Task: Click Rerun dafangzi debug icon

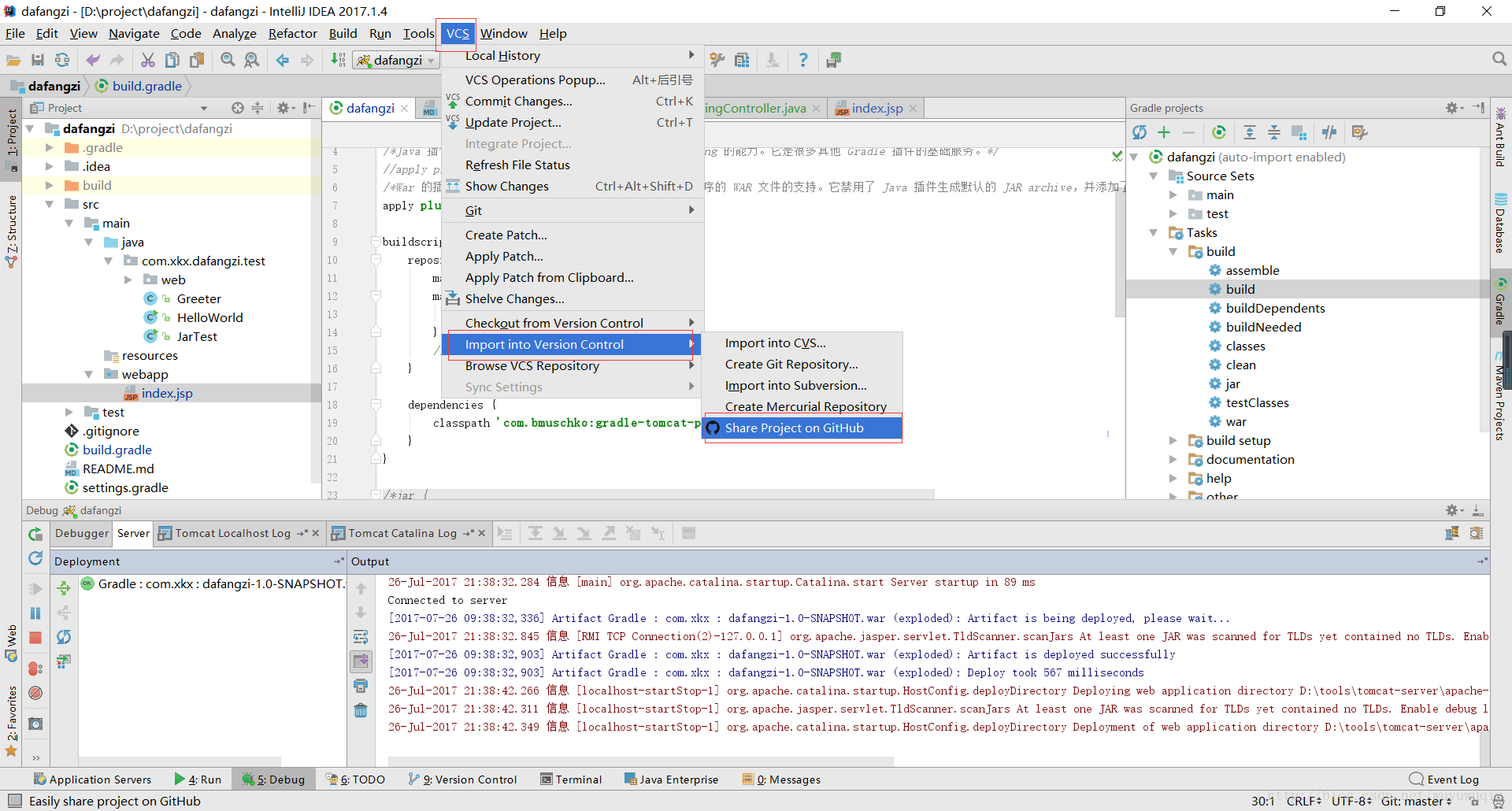Action: pos(35,534)
